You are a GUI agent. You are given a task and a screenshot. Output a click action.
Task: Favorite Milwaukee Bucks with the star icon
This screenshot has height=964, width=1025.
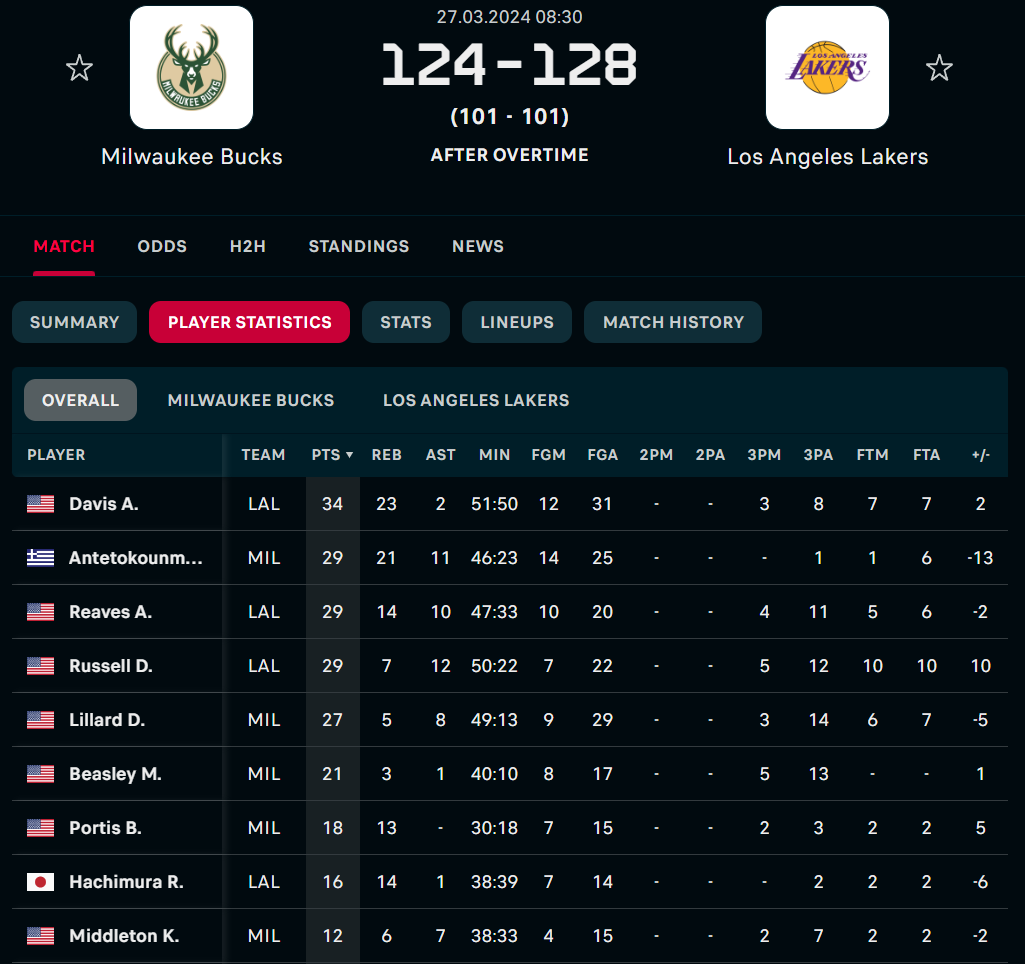tap(79, 68)
